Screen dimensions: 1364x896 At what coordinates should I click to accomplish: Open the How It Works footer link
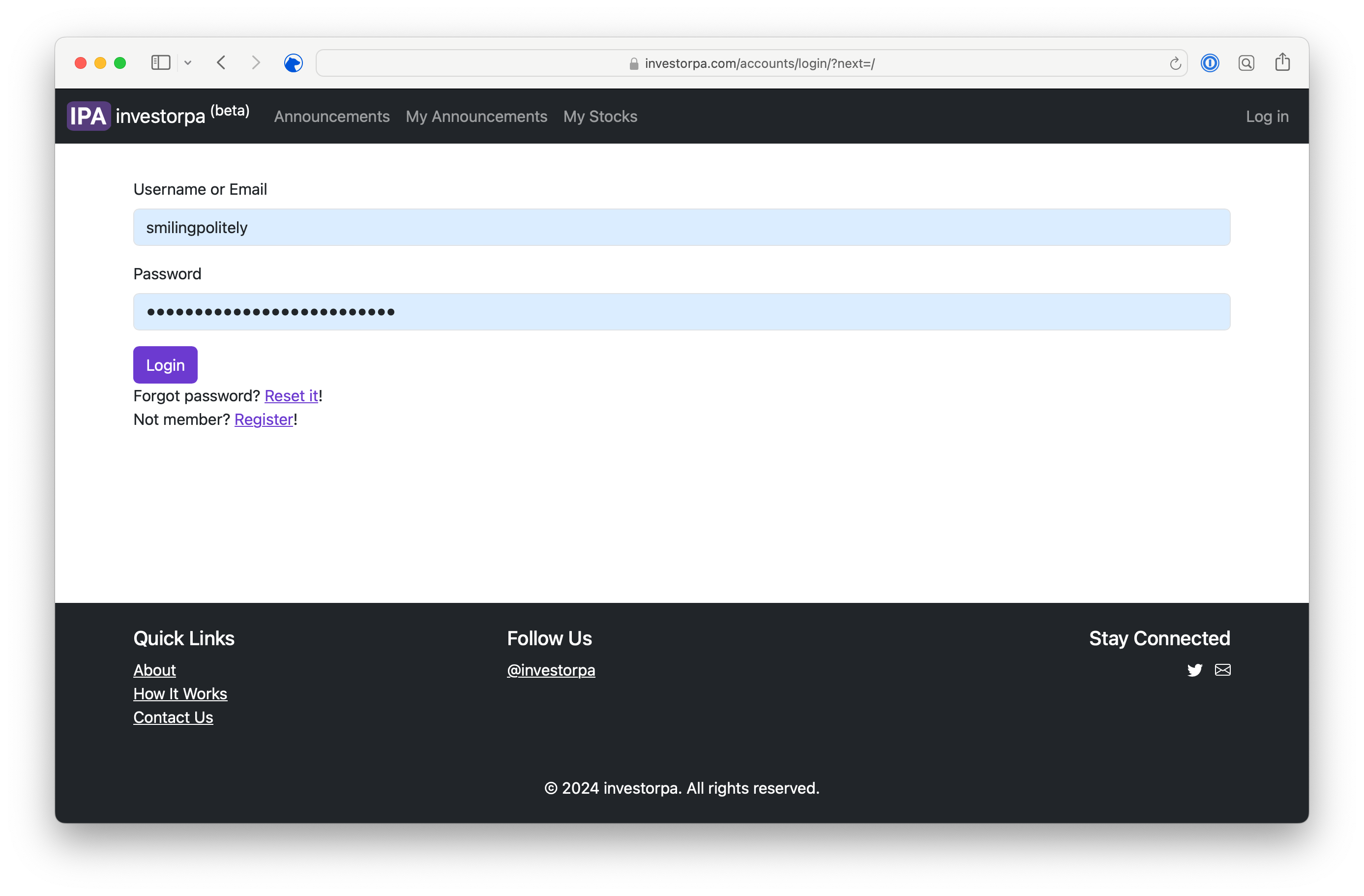pos(180,694)
